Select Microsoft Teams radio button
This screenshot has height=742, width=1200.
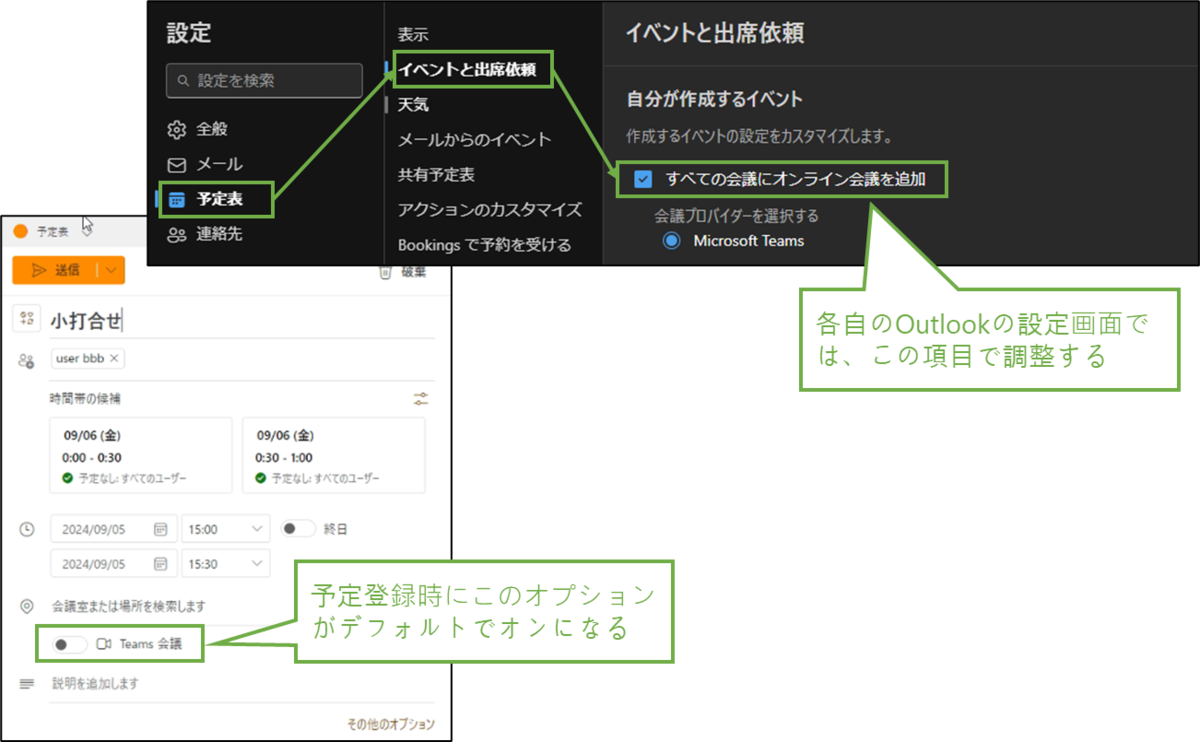671,241
